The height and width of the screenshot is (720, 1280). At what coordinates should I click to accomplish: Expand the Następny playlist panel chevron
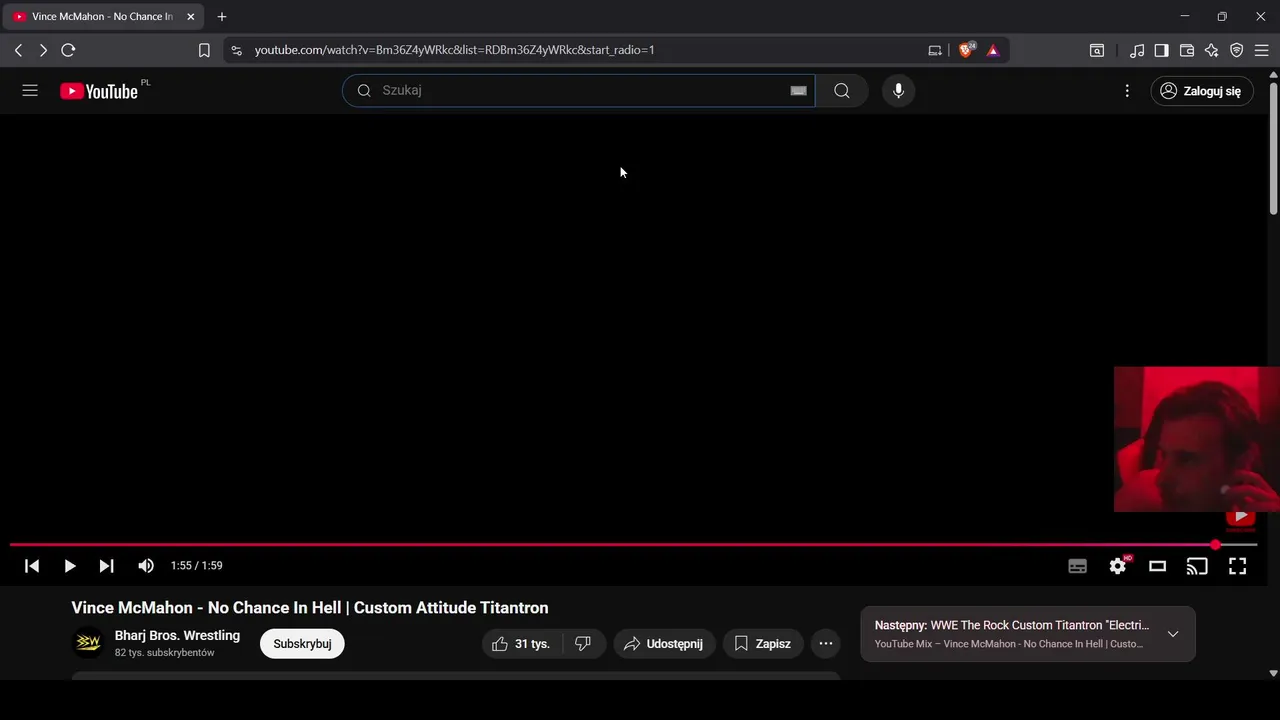[1173, 634]
